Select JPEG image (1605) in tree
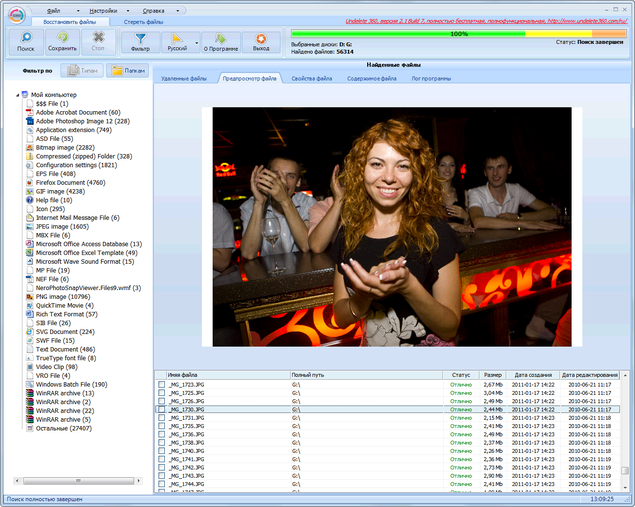The image size is (635, 507). click(62, 226)
